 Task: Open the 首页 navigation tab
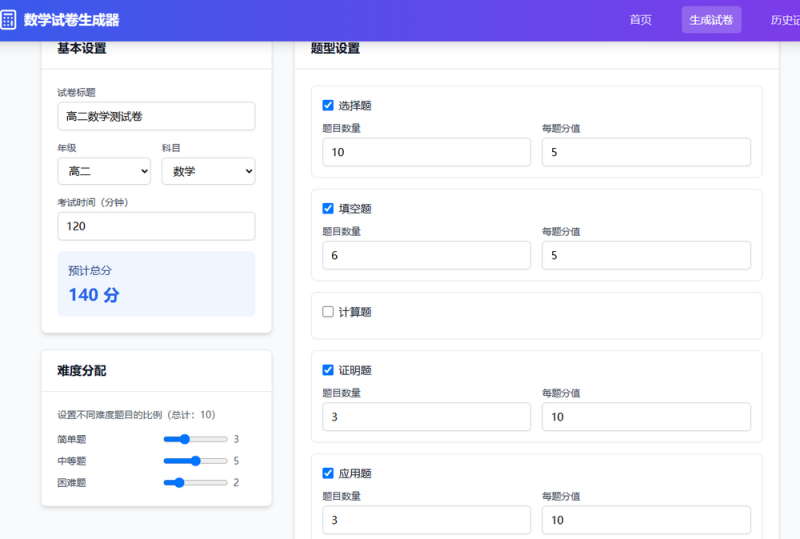640,20
